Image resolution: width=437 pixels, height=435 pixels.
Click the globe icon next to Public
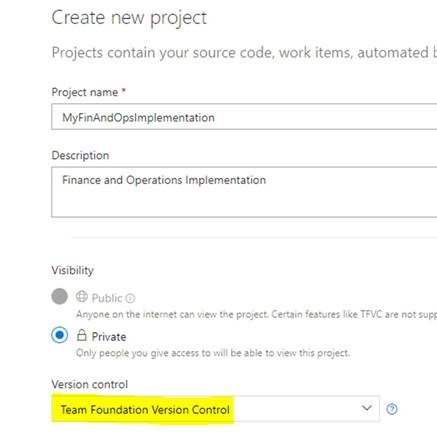pyautogui.click(x=82, y=296)
